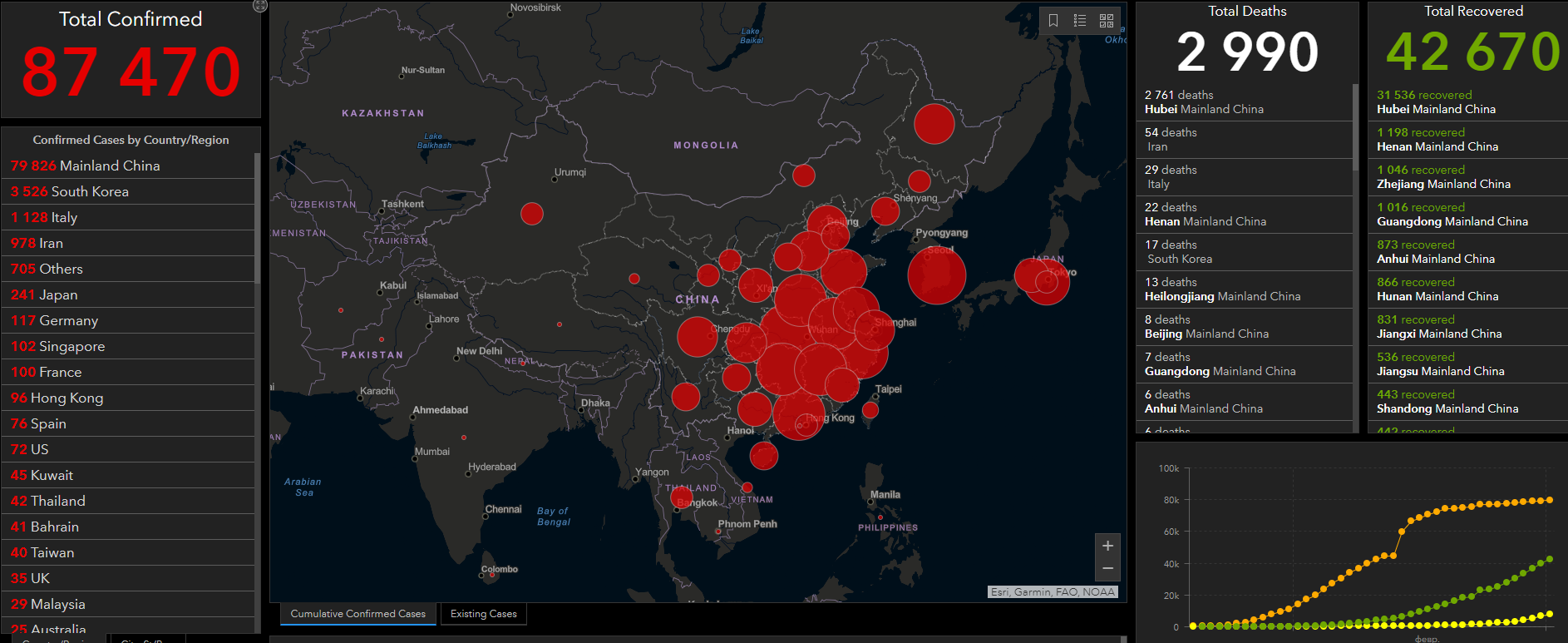This screenshot has height=643, width=1568.
Task: Click the confirmed cases list scrollbar
Action: 258,216
